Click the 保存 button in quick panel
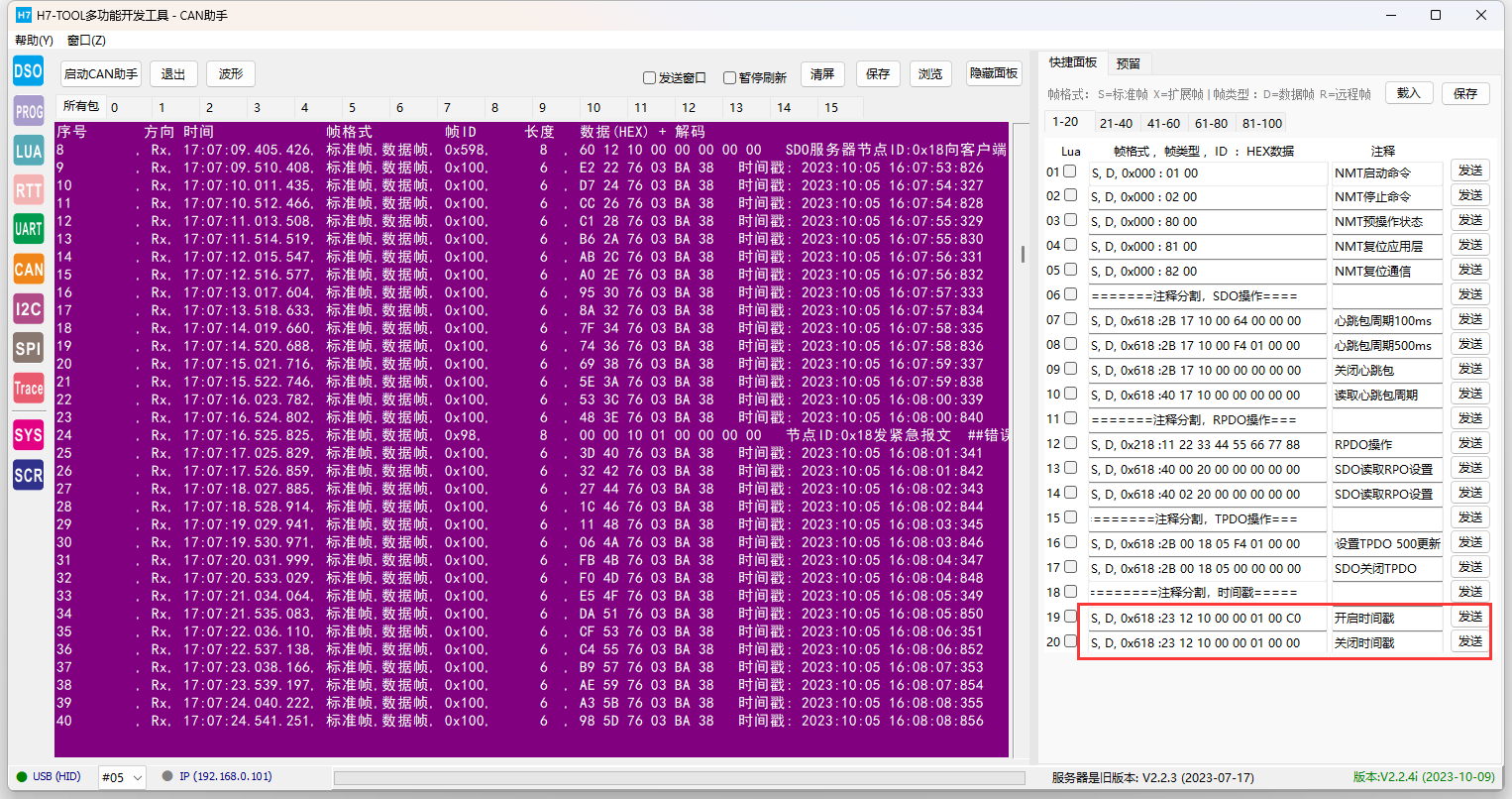This screenshot has width=1512, height=799. pyautogui.click(x=1465, y=93)
